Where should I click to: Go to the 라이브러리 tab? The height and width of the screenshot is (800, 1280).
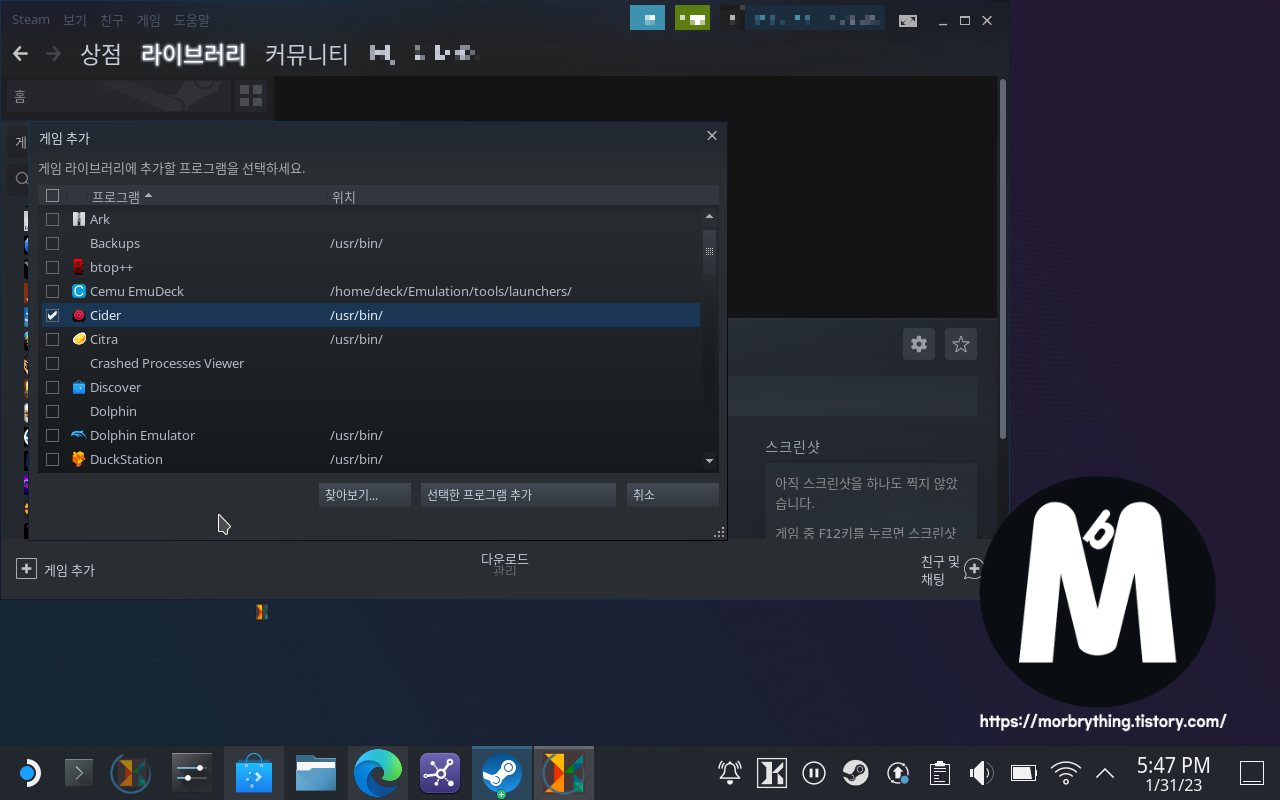(x=193, y=54)
